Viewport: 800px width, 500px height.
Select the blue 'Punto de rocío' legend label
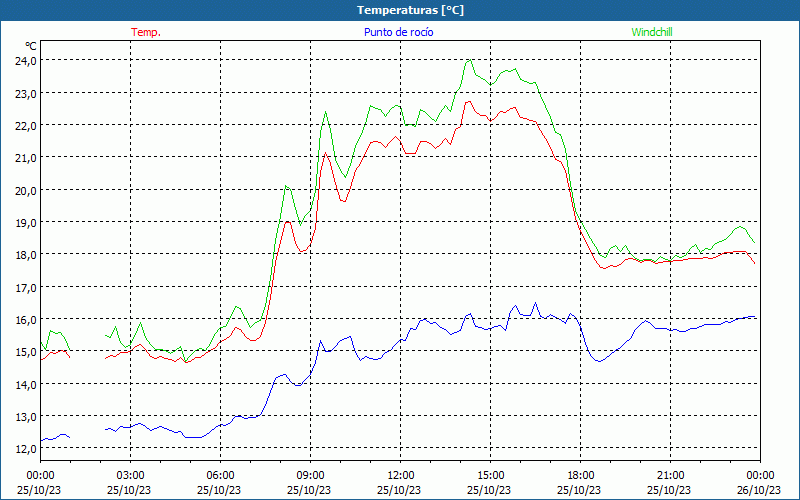pyautogui.click(x=398, y=32)
